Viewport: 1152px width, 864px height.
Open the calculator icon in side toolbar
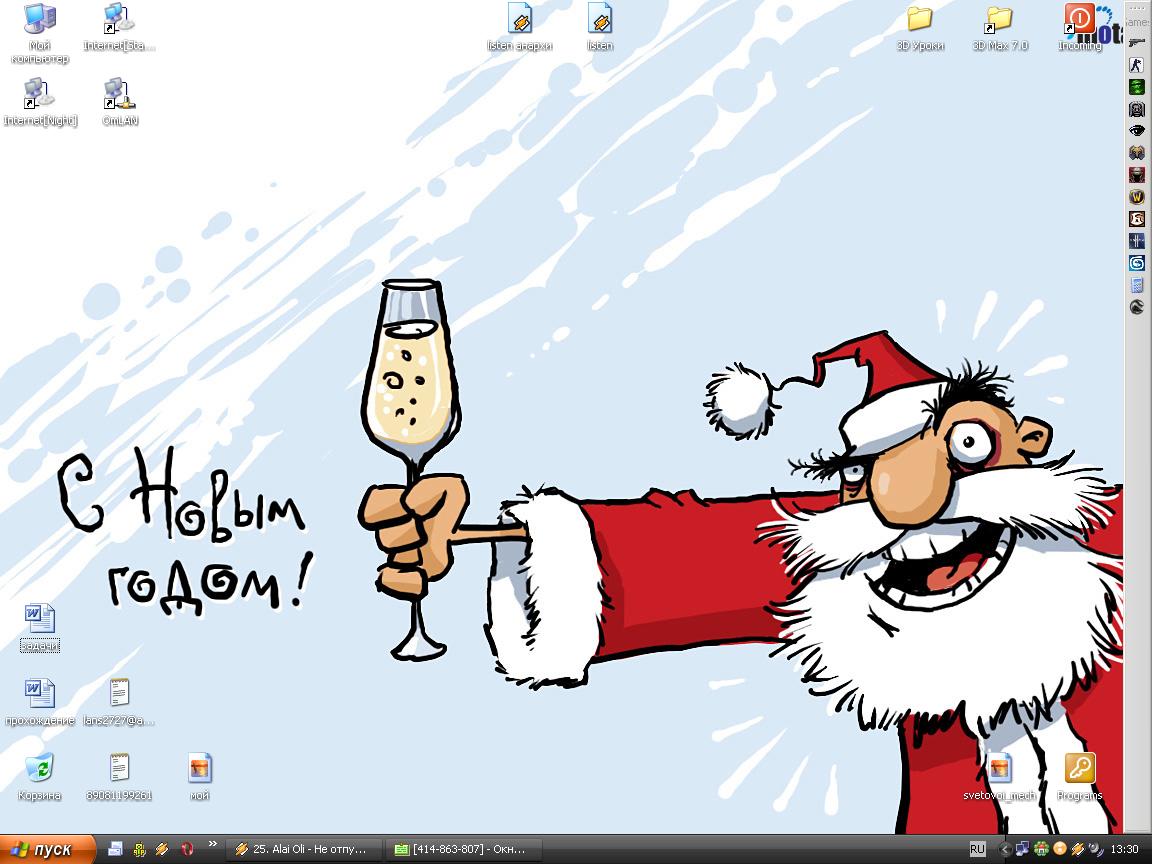tap(1137, 285)
